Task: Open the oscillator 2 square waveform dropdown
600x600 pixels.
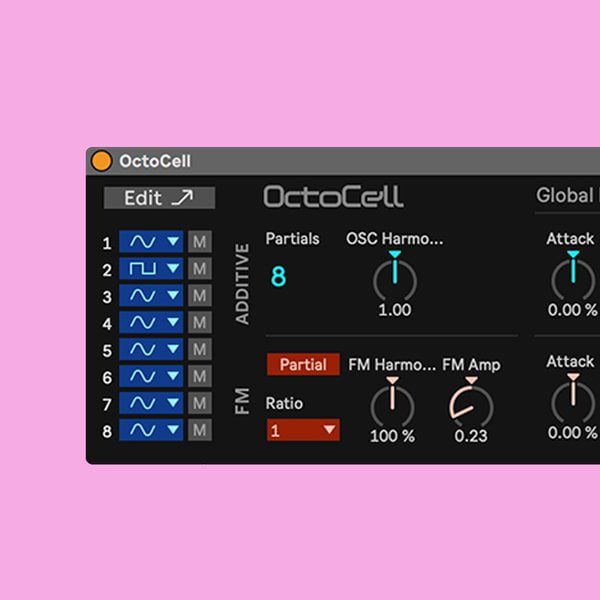Action: 151,268
